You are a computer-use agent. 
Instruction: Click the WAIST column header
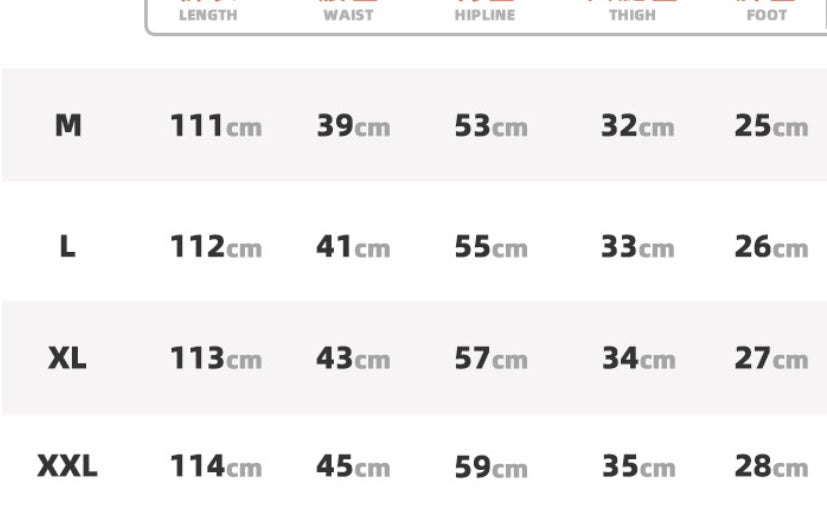click(x=348, y=14)
